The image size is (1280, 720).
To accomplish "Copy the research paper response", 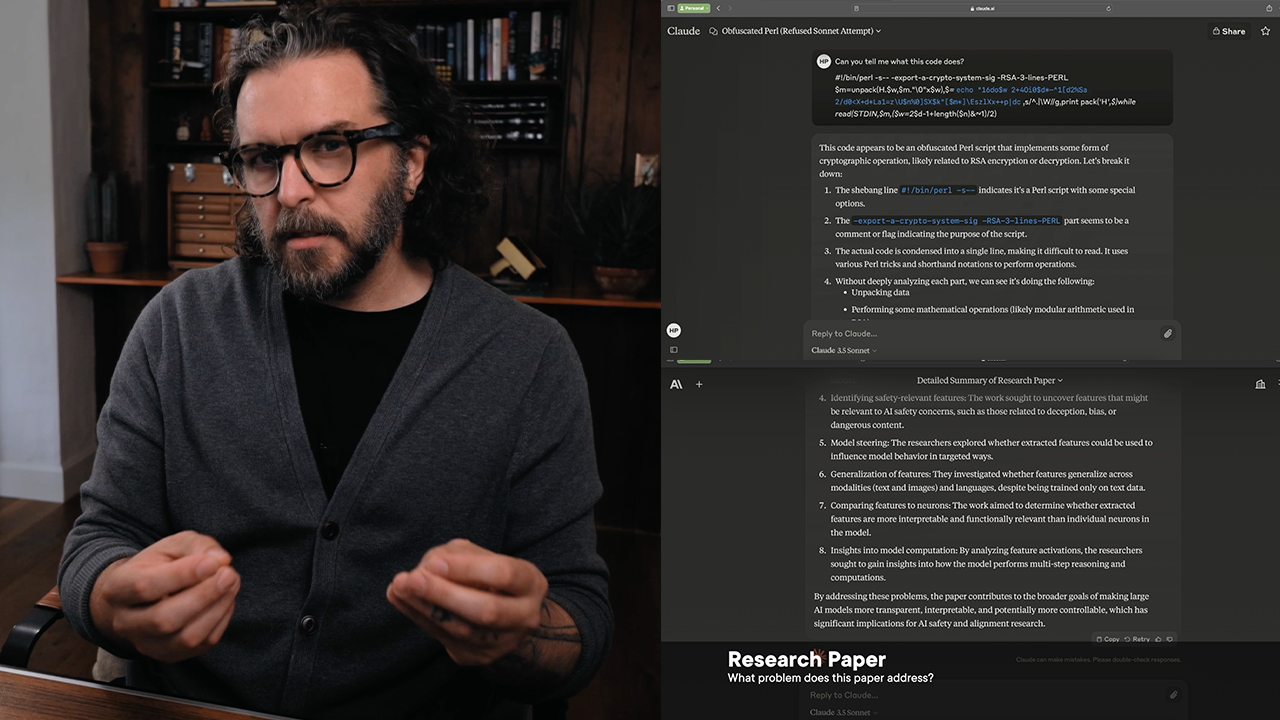I will (x=1107, y=639).
